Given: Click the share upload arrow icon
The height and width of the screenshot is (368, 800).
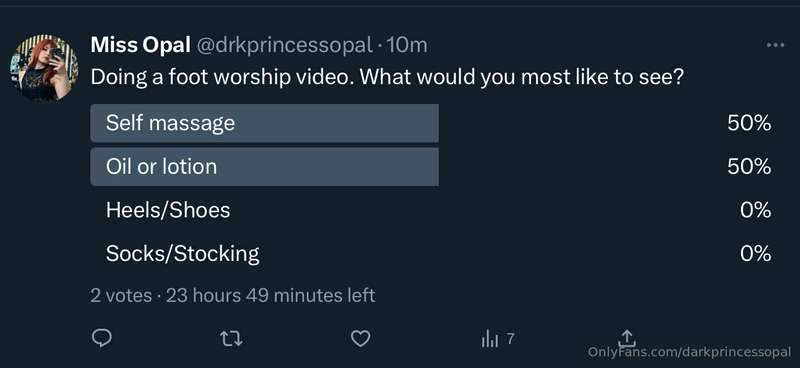Looking at the screenshot, I should (626, 337).
